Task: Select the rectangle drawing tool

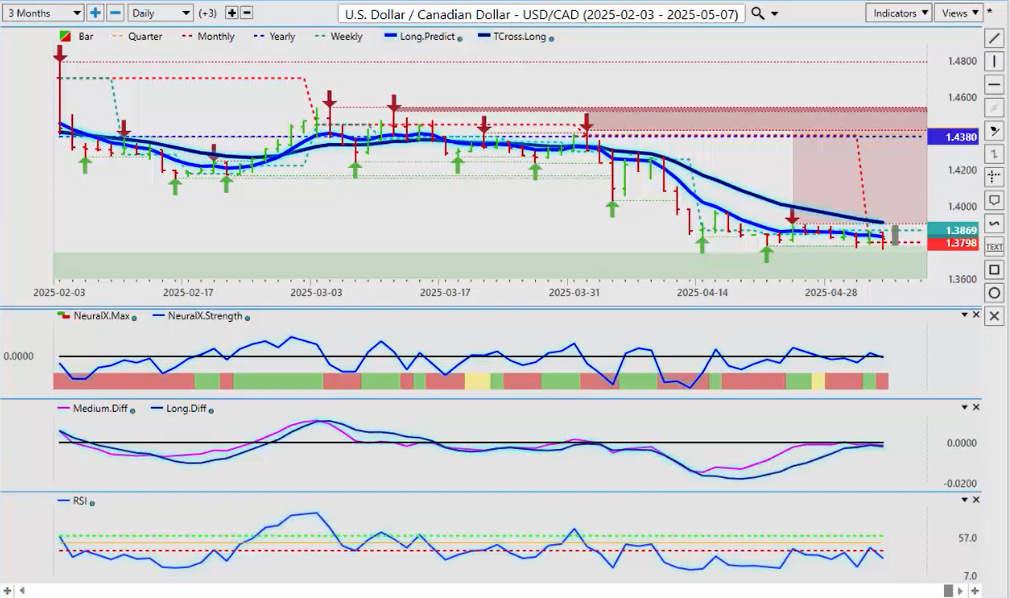Action: pos(994,270)
